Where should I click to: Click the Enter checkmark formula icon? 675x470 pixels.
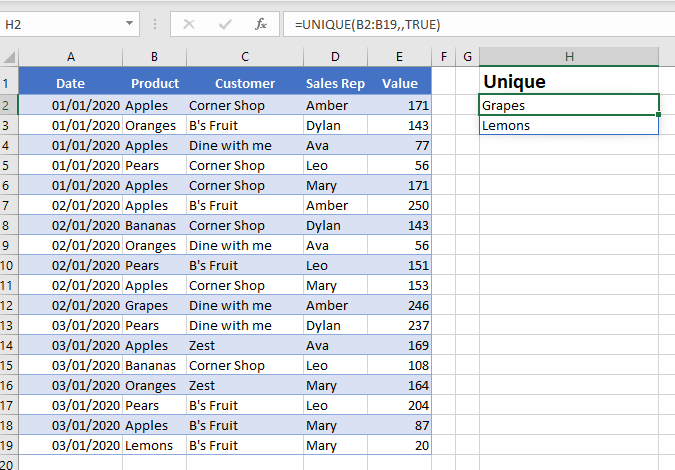[x=225, y=24]
